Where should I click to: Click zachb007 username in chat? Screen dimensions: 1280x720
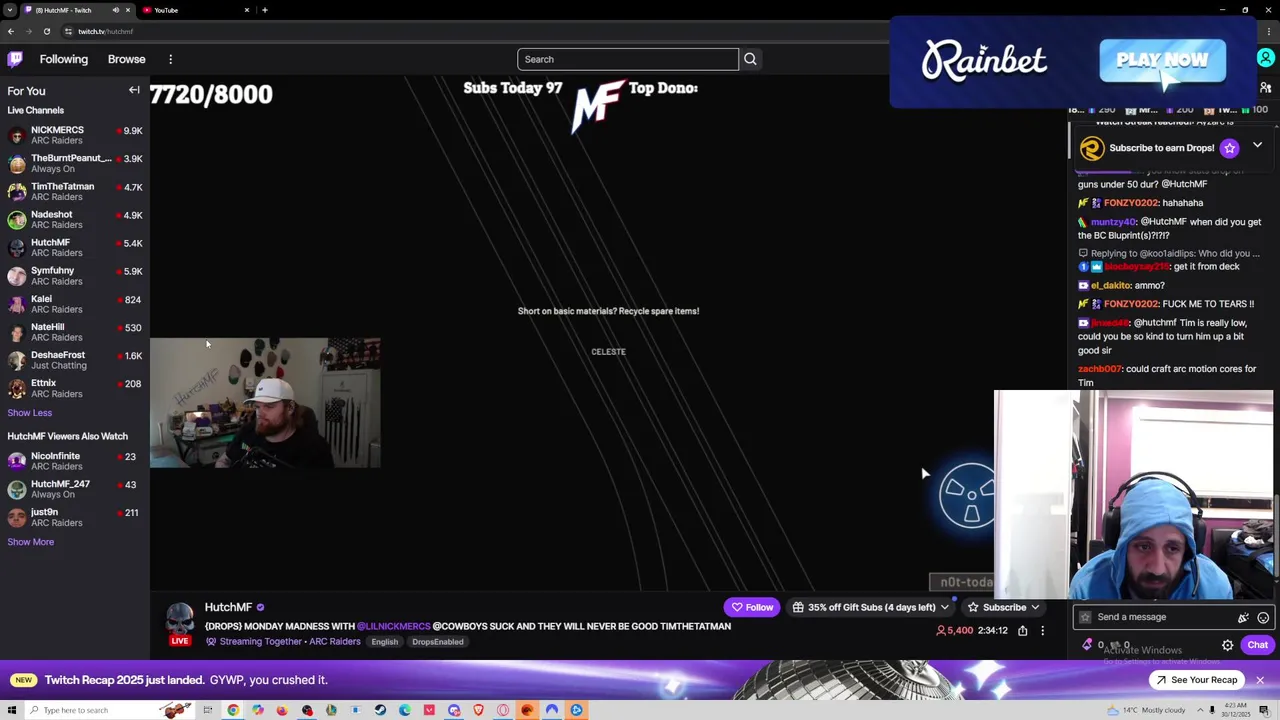[1100, 369]
